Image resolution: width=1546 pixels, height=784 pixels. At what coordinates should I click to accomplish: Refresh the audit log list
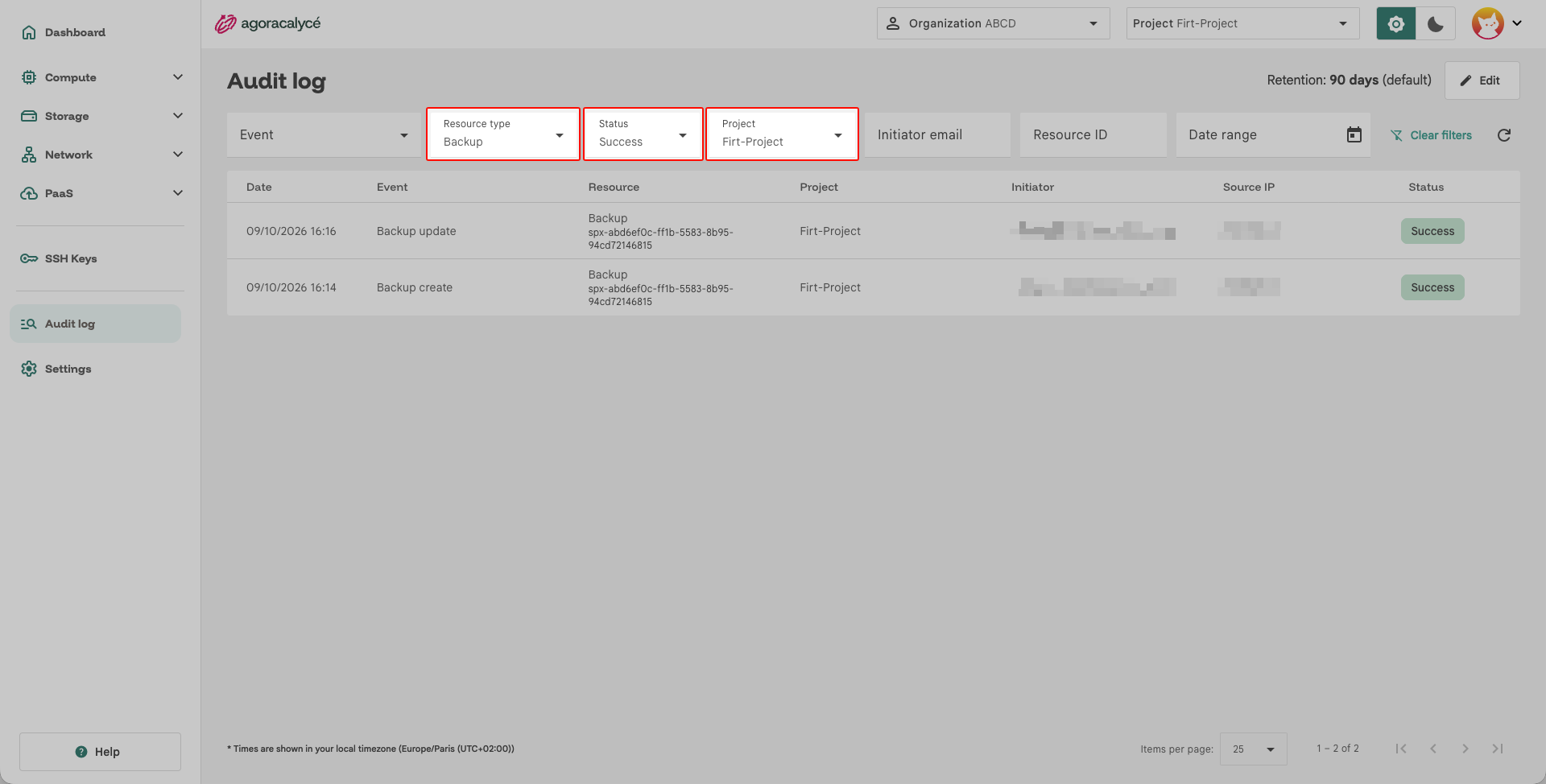click(1504, 135)
